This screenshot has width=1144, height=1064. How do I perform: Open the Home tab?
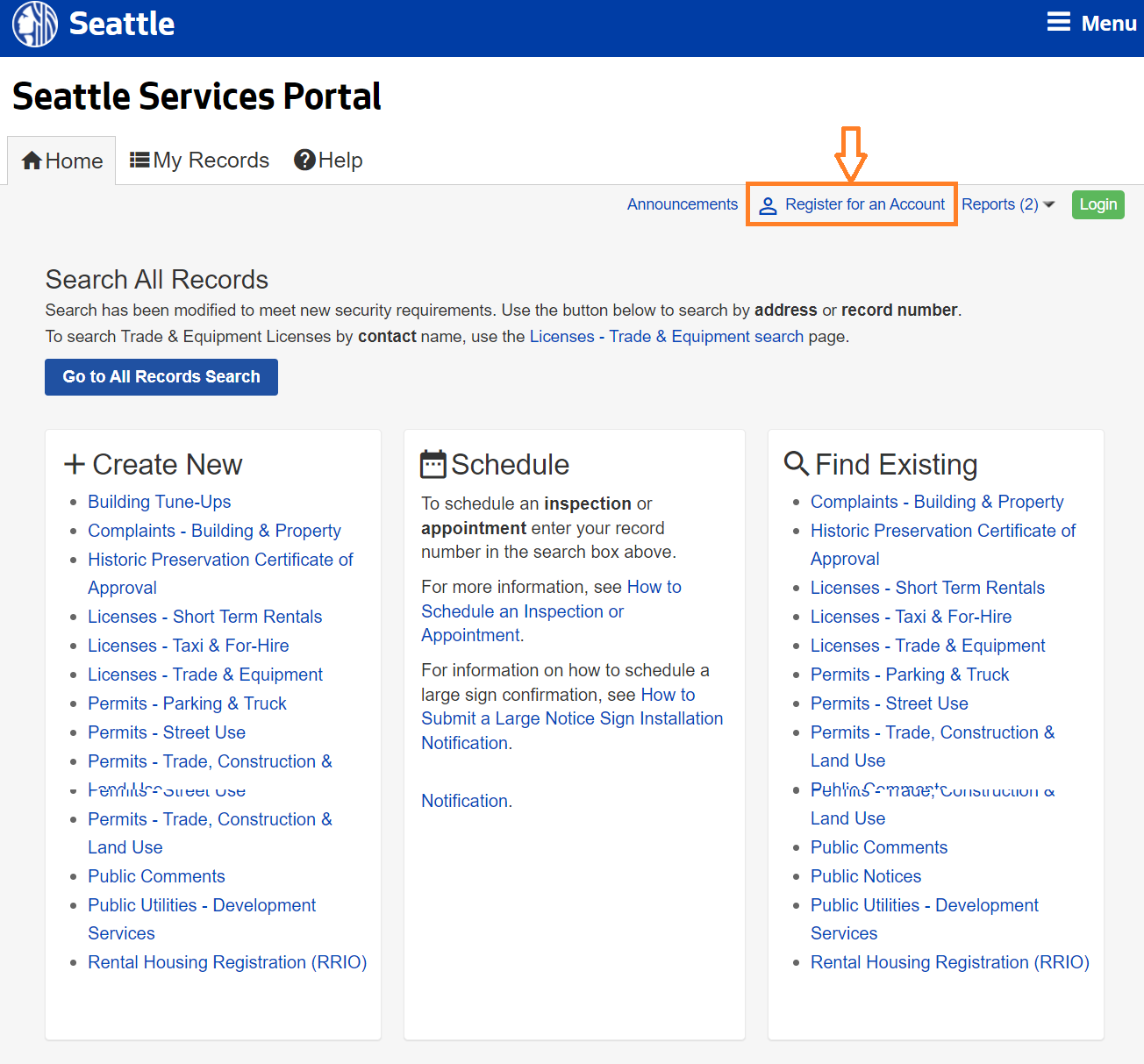point(61,161)
